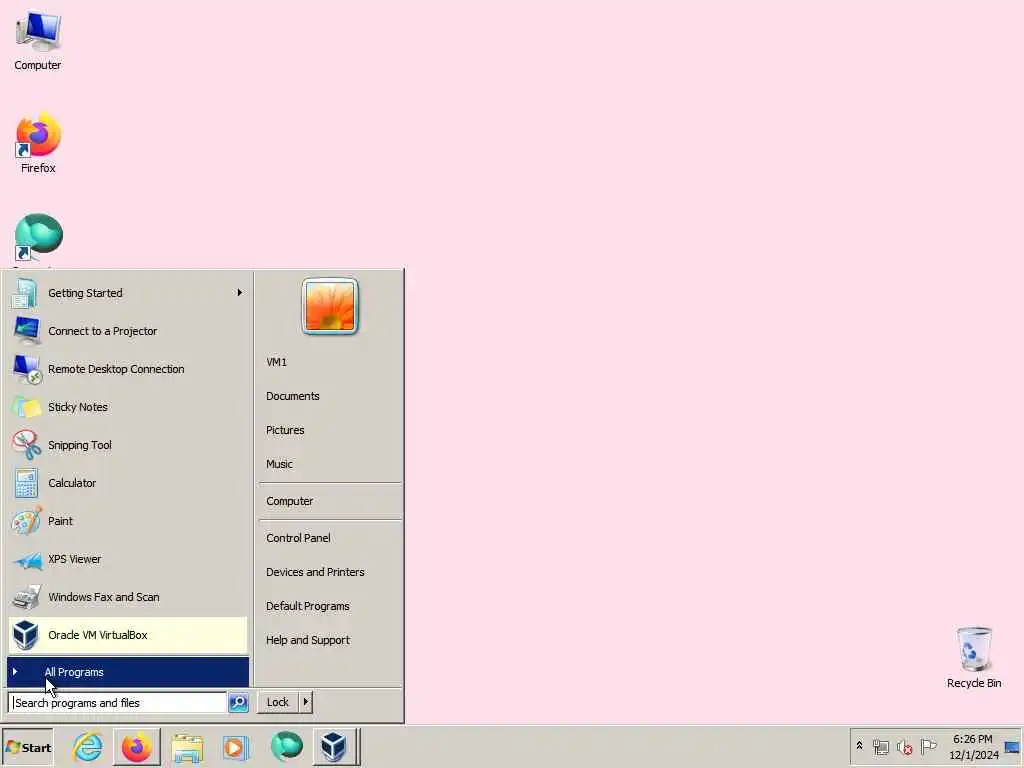Click the taskbar clock showing 6:26 PM
The image size is (1024, 768).
pos(973,747)
